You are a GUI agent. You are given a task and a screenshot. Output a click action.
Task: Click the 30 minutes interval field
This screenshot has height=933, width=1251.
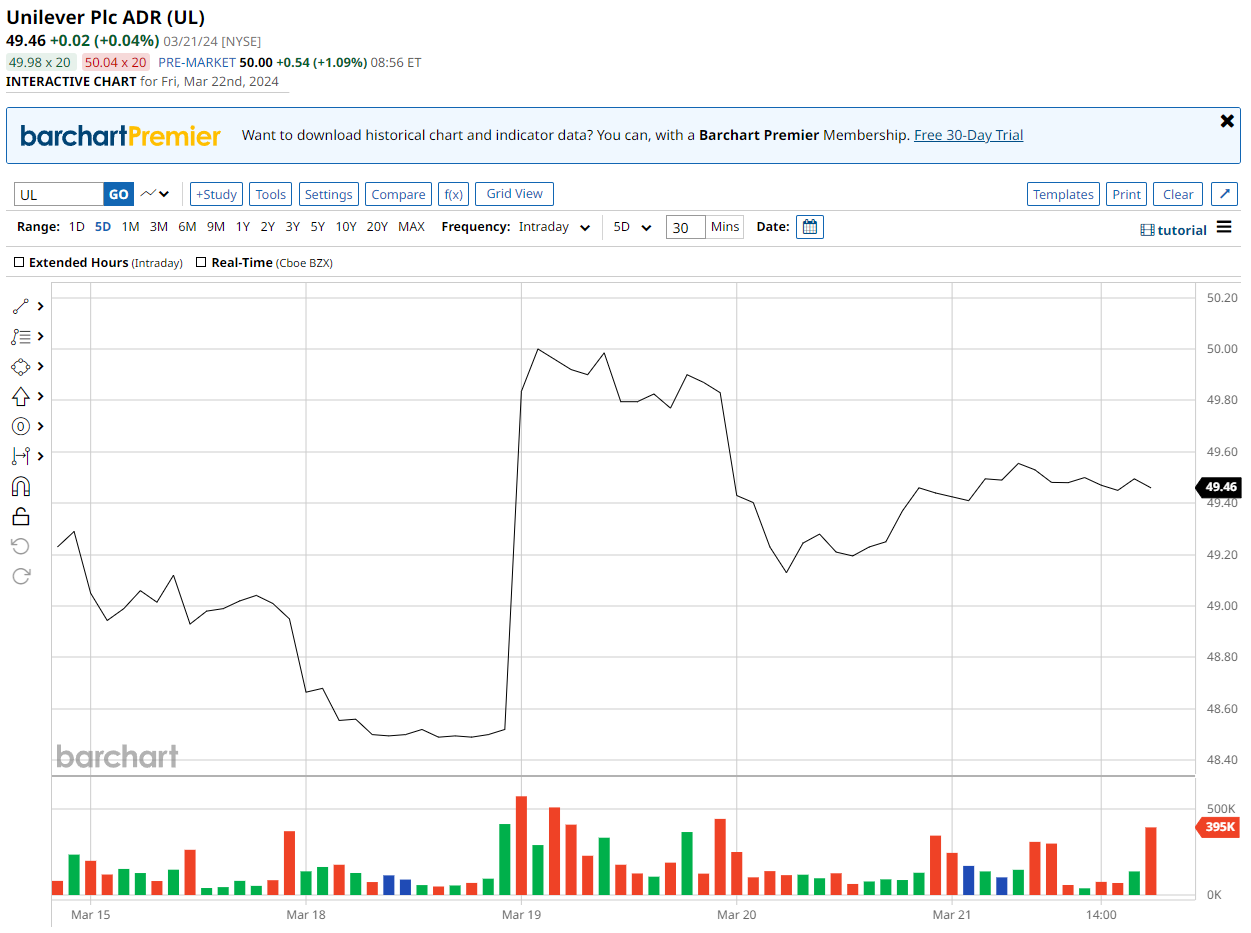click(685, 227)
